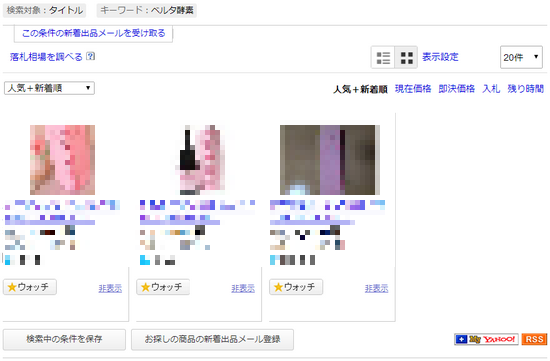Open 表示設定 link

tap(440, 57)
